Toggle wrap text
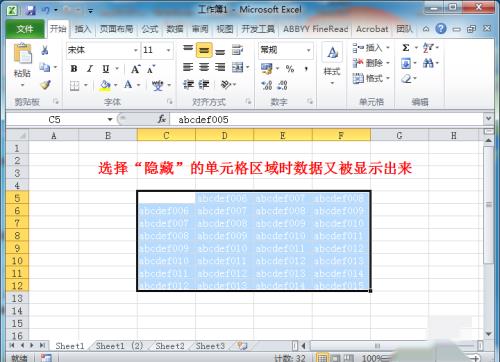Viewport: 500px width, 362px height. pos(237,50)
